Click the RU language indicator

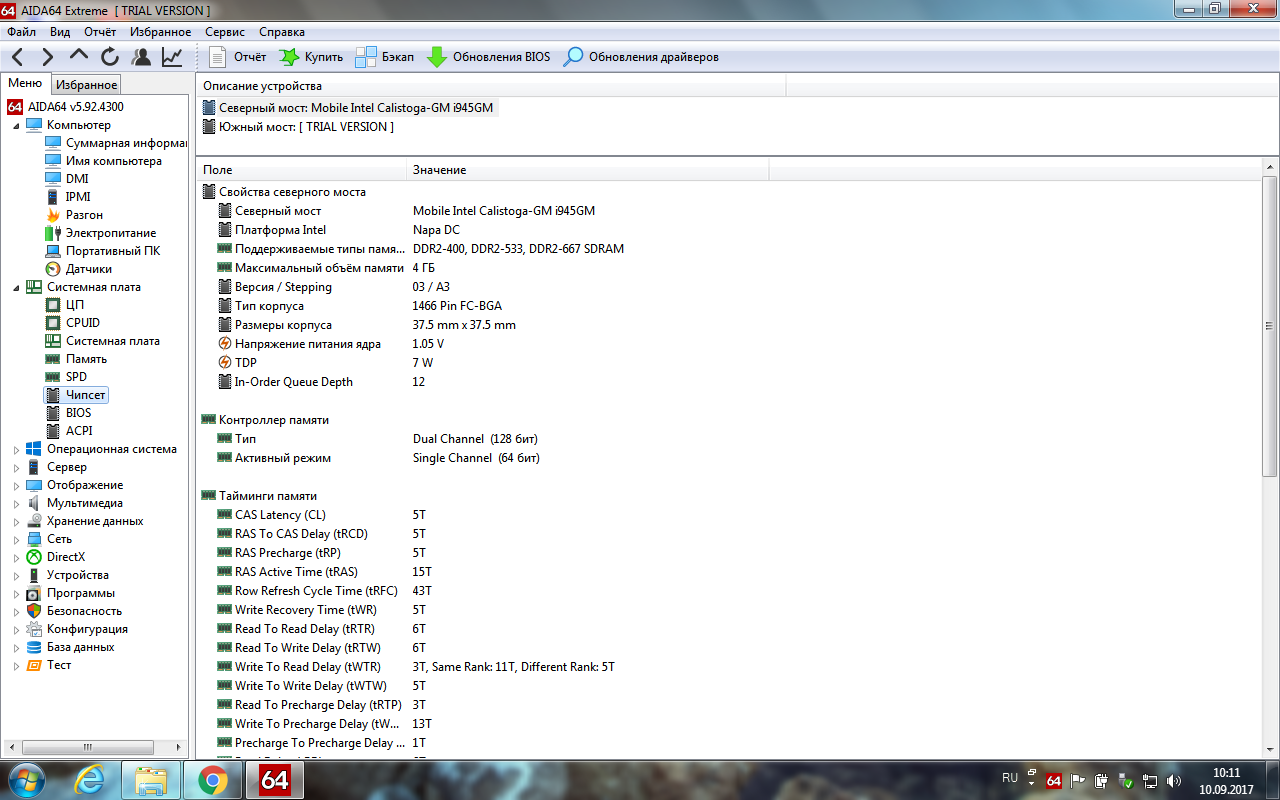pos(1010,779)
